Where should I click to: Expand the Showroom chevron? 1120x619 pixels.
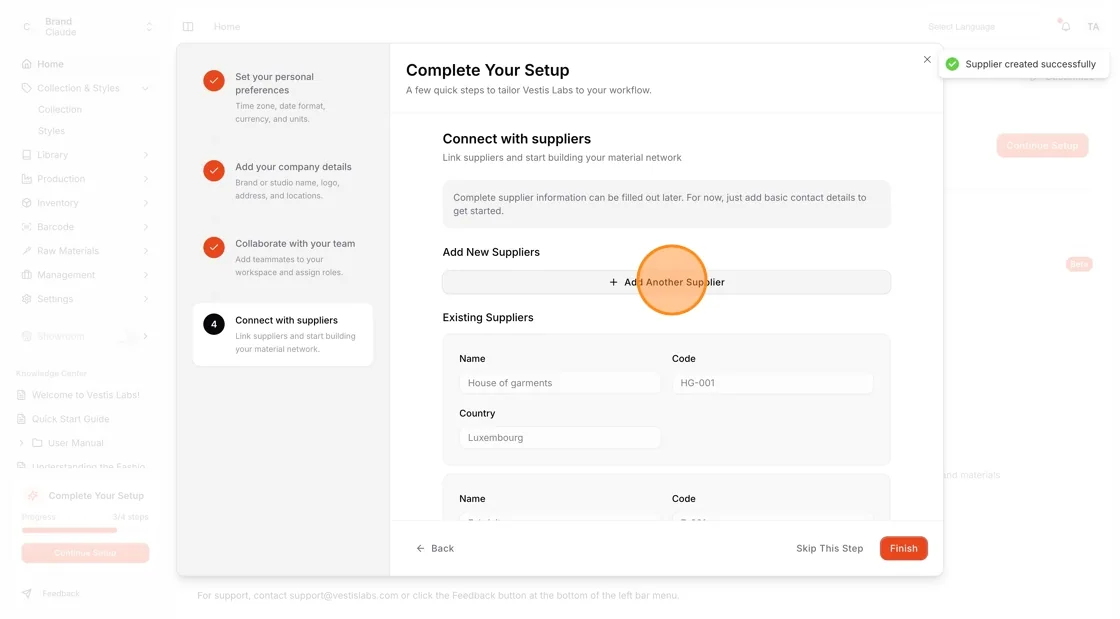(x=145, y=336)
